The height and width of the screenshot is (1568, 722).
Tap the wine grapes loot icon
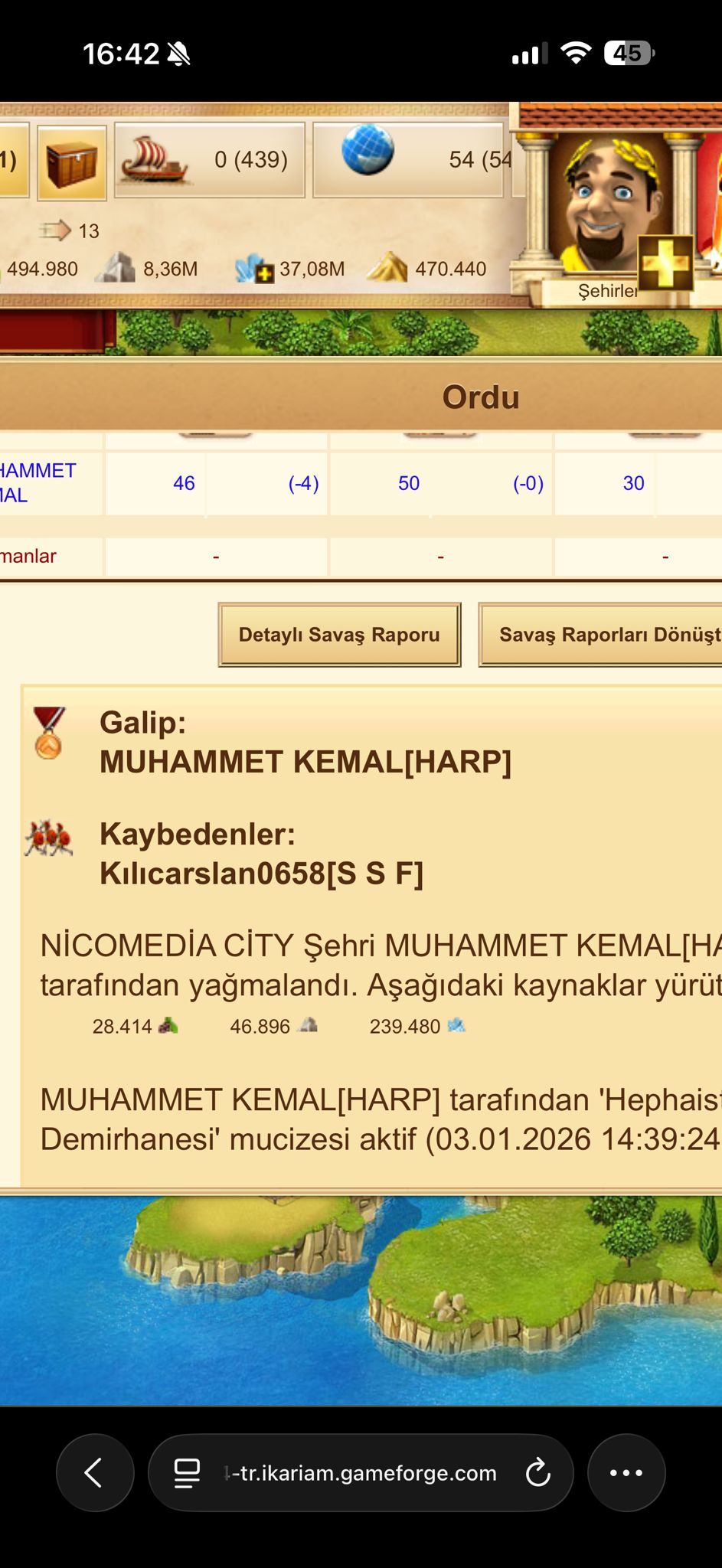point(168,1025)
